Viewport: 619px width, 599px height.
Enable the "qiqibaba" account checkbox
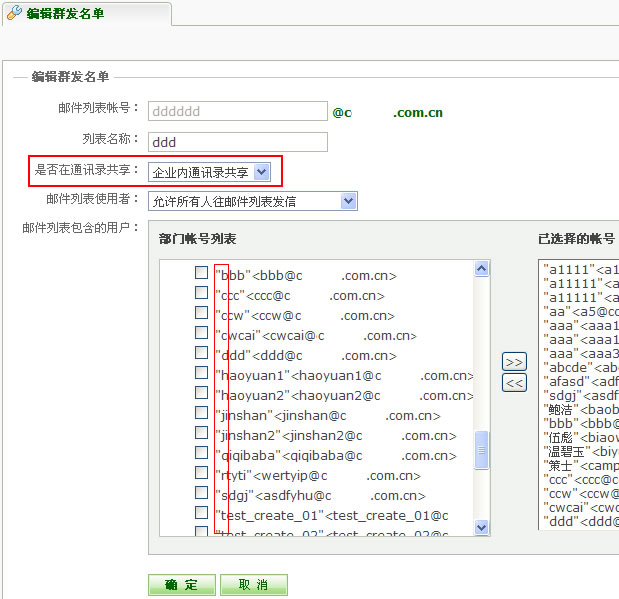pos(202,454)
